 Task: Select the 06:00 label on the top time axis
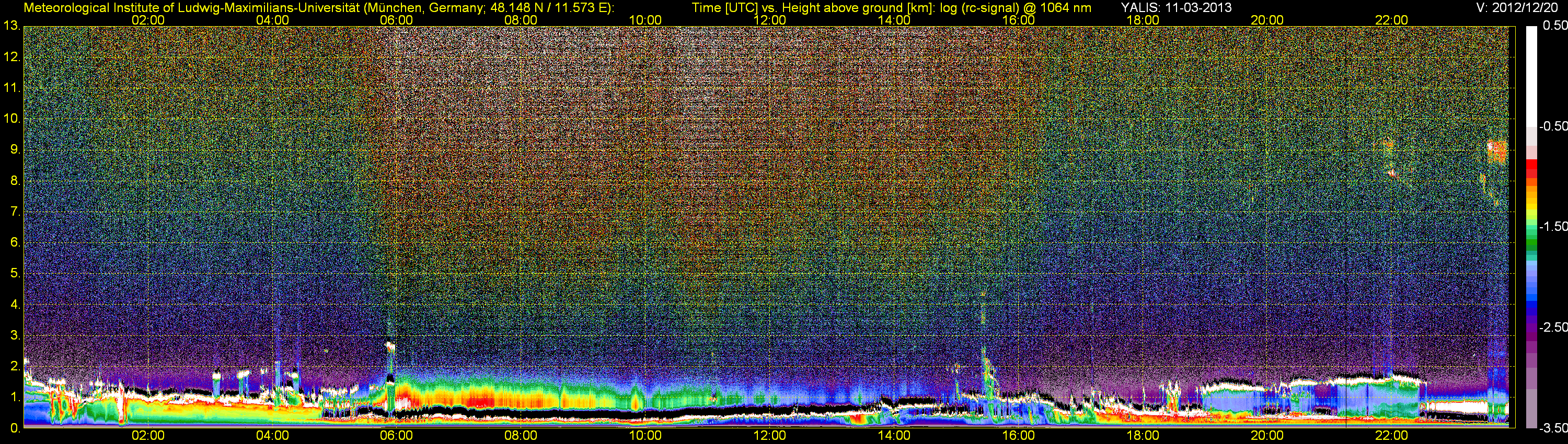[x=396, y=20]
